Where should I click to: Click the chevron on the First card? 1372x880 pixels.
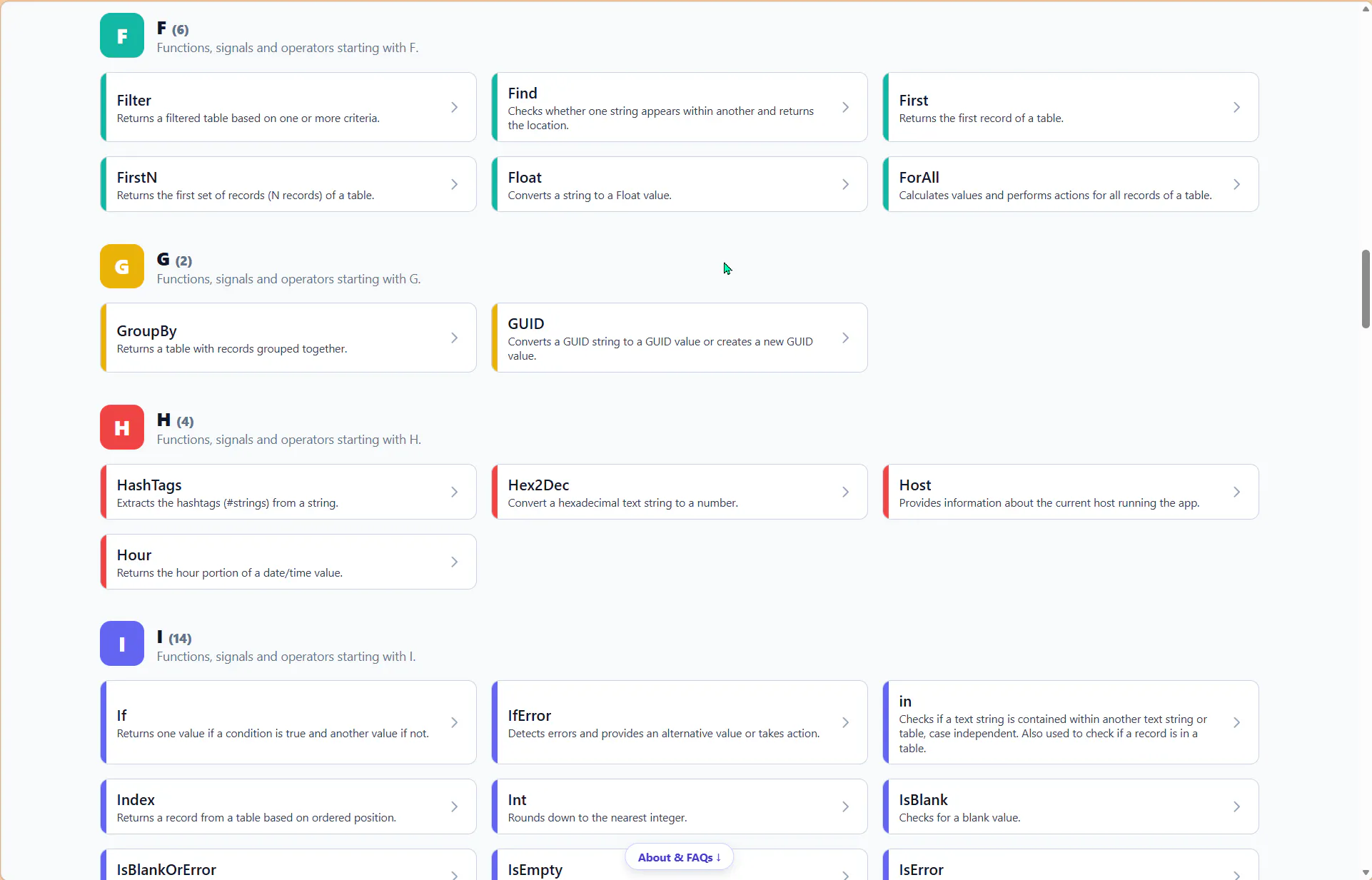coord(1237,107)
